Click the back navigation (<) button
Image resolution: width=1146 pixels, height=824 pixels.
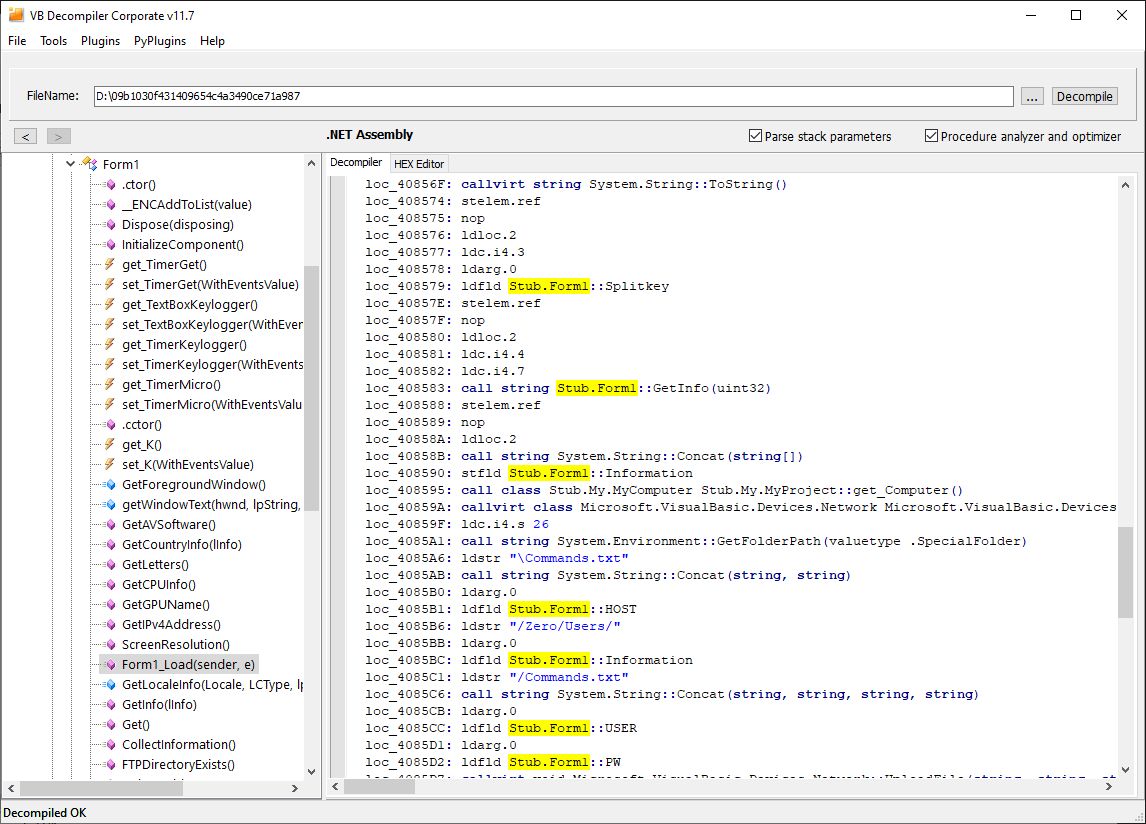click(26, 136)
